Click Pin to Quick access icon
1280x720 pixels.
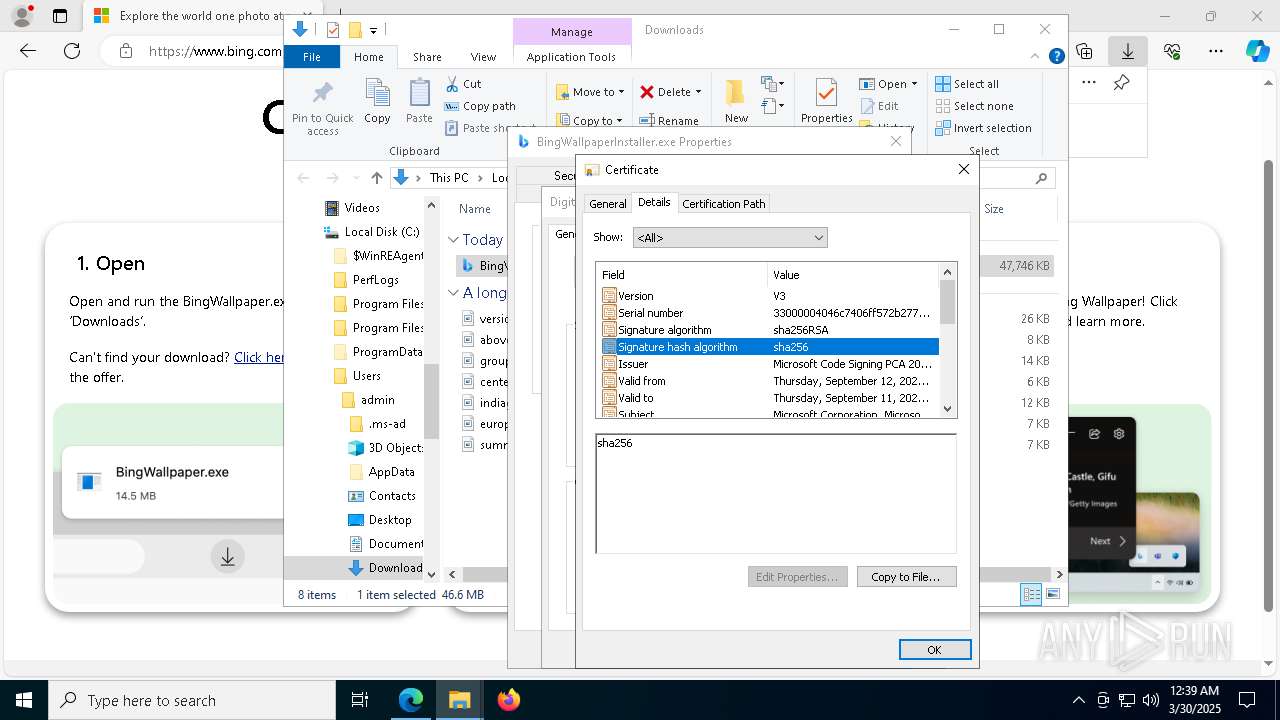(322, 94)
